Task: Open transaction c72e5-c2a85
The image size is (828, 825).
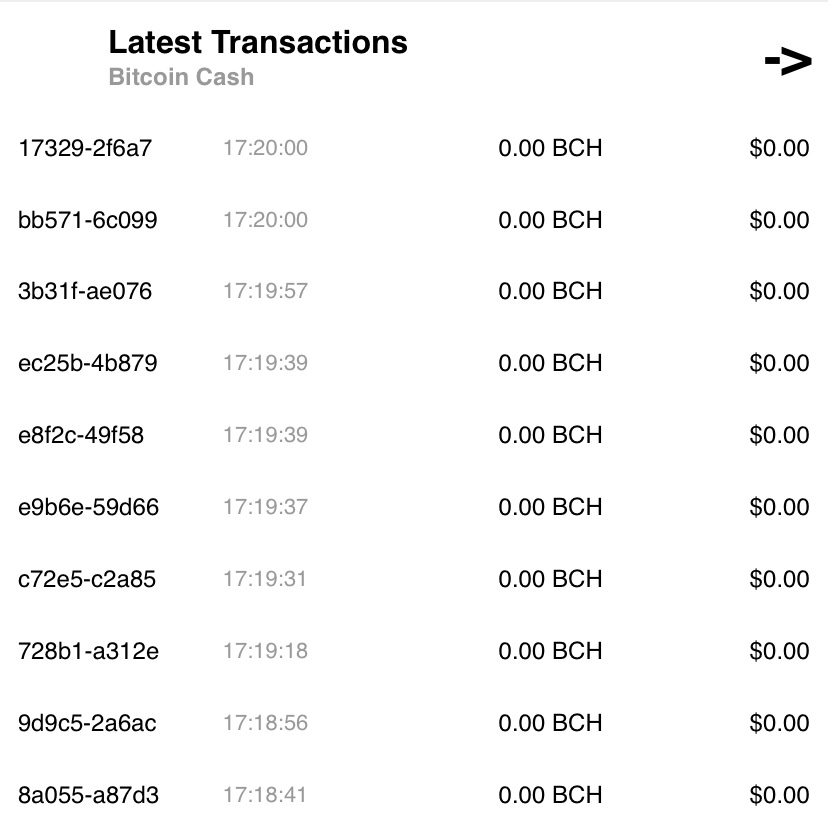Action: tap(87, 579)
